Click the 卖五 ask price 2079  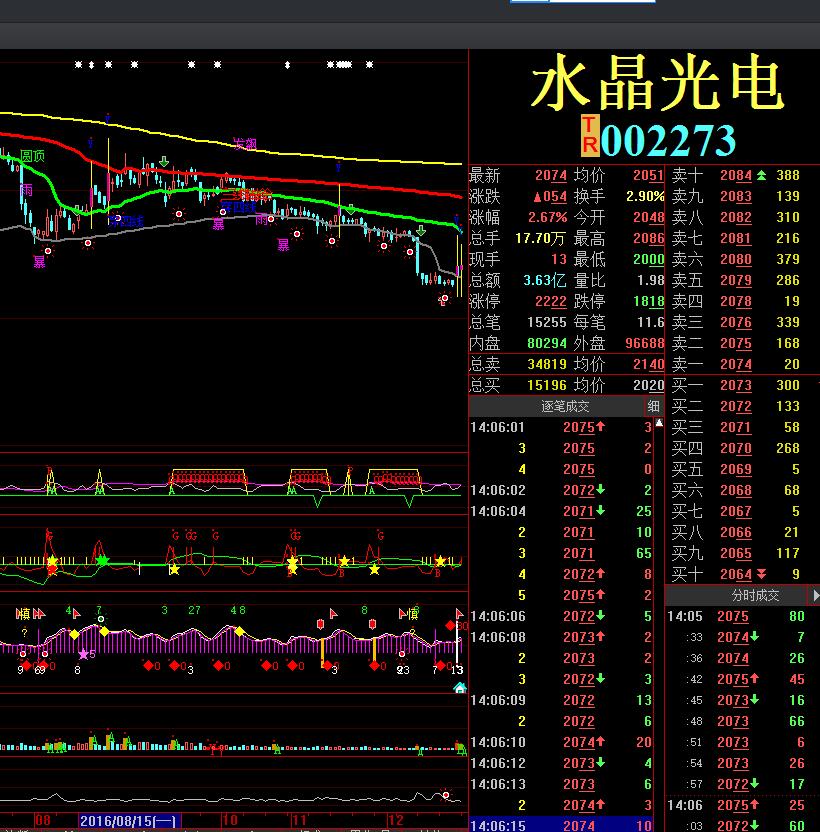coord(736,280)
